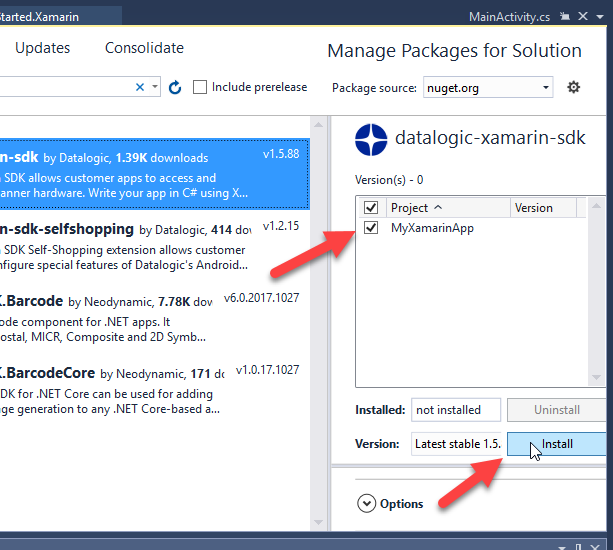
Task: Select the MainActivity.cs document tab
Action: click(x=509, y=17)
